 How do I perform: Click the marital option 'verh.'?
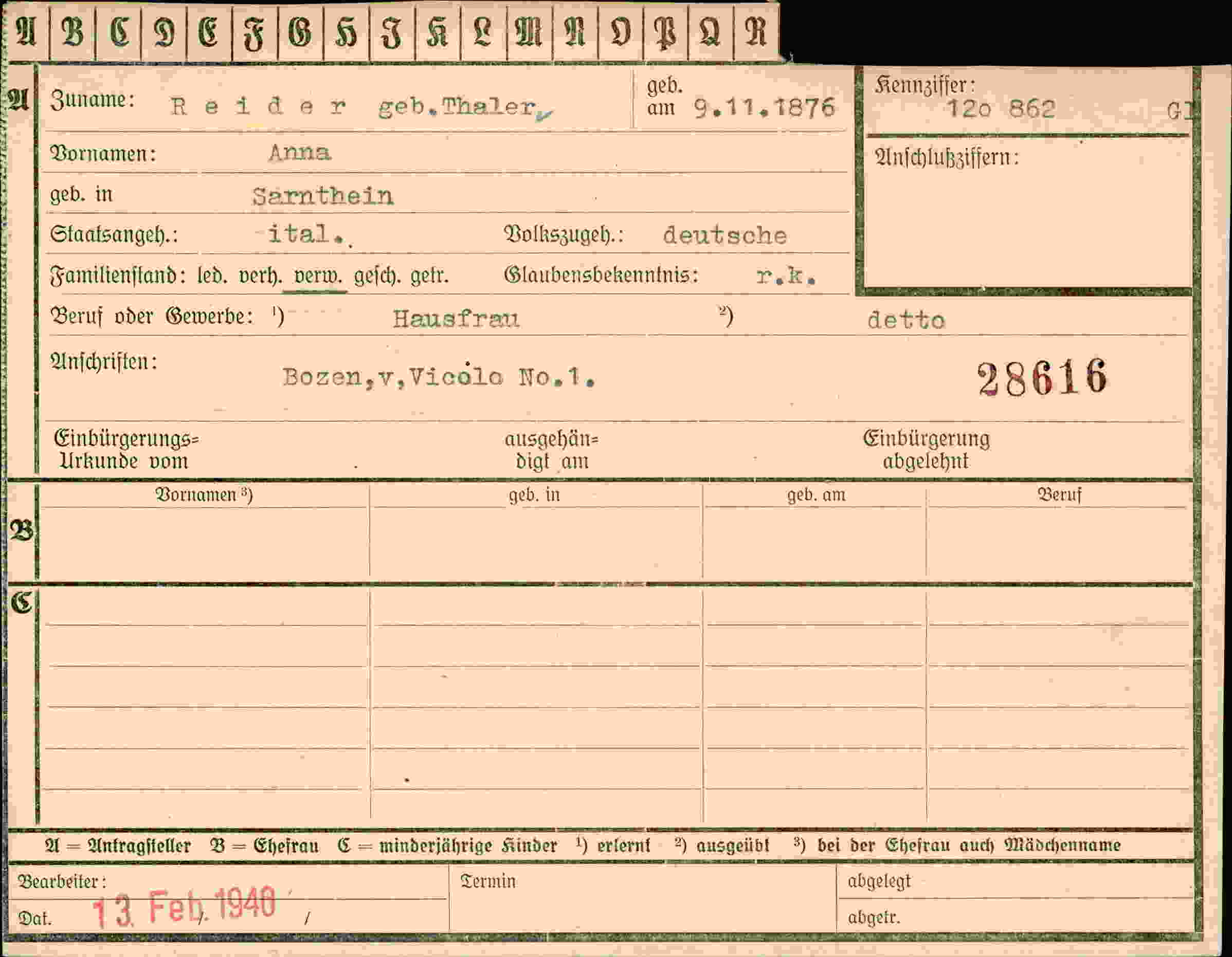260,275
